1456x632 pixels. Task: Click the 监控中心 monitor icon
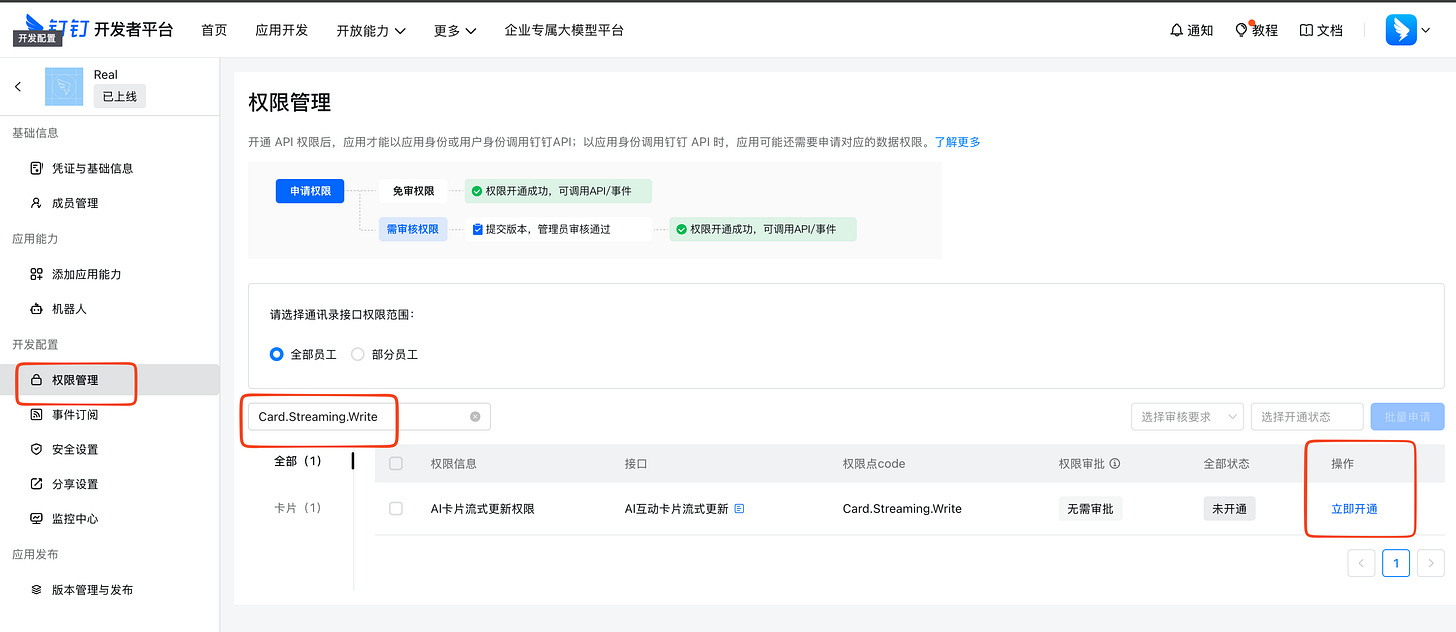pyautogui.click(x=37, y=519)
